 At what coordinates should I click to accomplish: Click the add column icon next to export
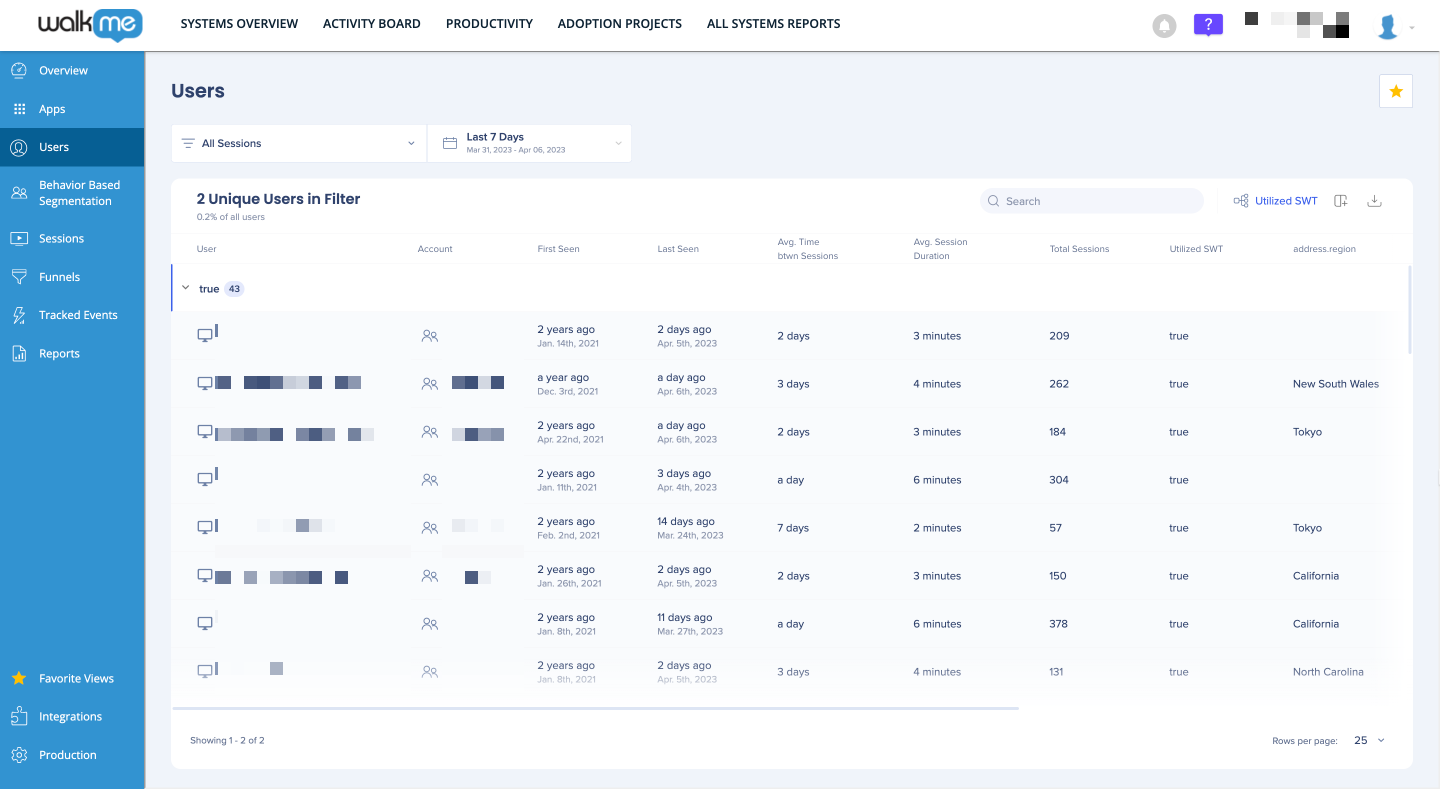[x=1340, y=200]
